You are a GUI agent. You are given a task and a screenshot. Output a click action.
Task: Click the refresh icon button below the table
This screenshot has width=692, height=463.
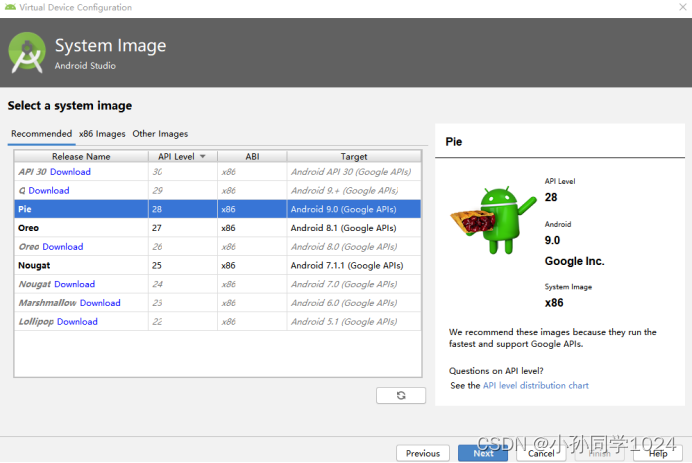(x=401, y=395)
